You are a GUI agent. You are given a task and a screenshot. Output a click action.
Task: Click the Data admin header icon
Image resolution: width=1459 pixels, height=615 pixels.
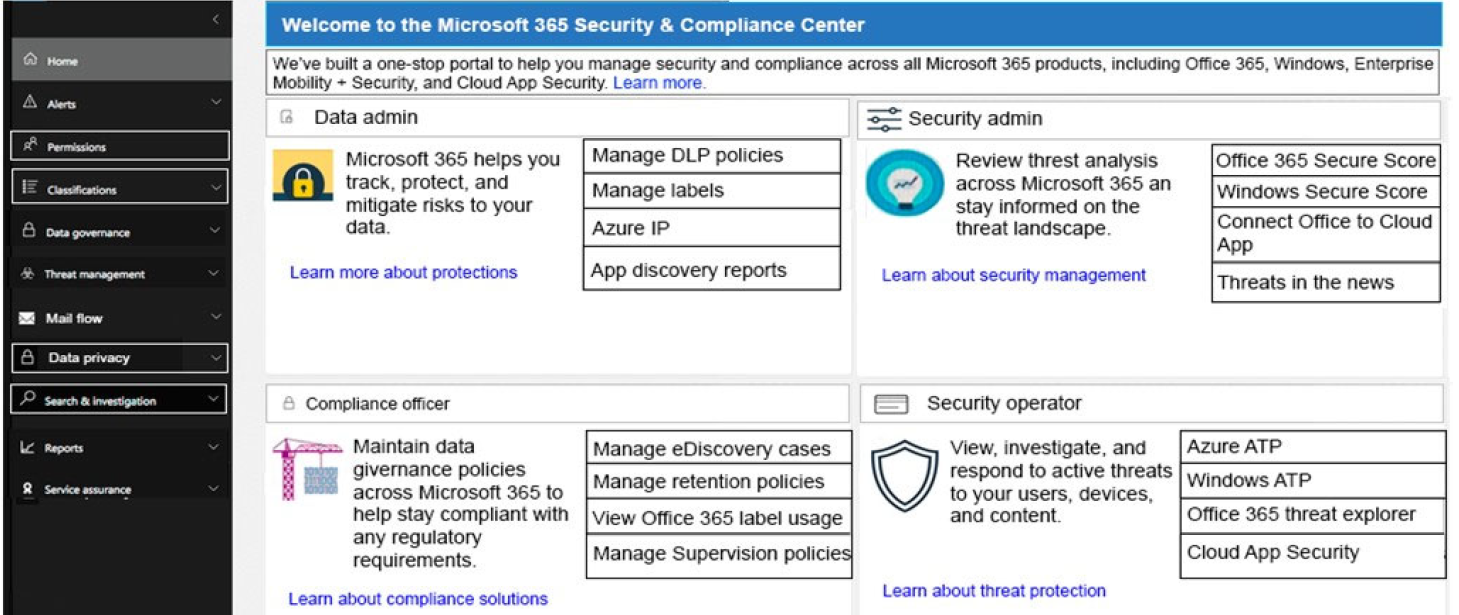point(287,117)
